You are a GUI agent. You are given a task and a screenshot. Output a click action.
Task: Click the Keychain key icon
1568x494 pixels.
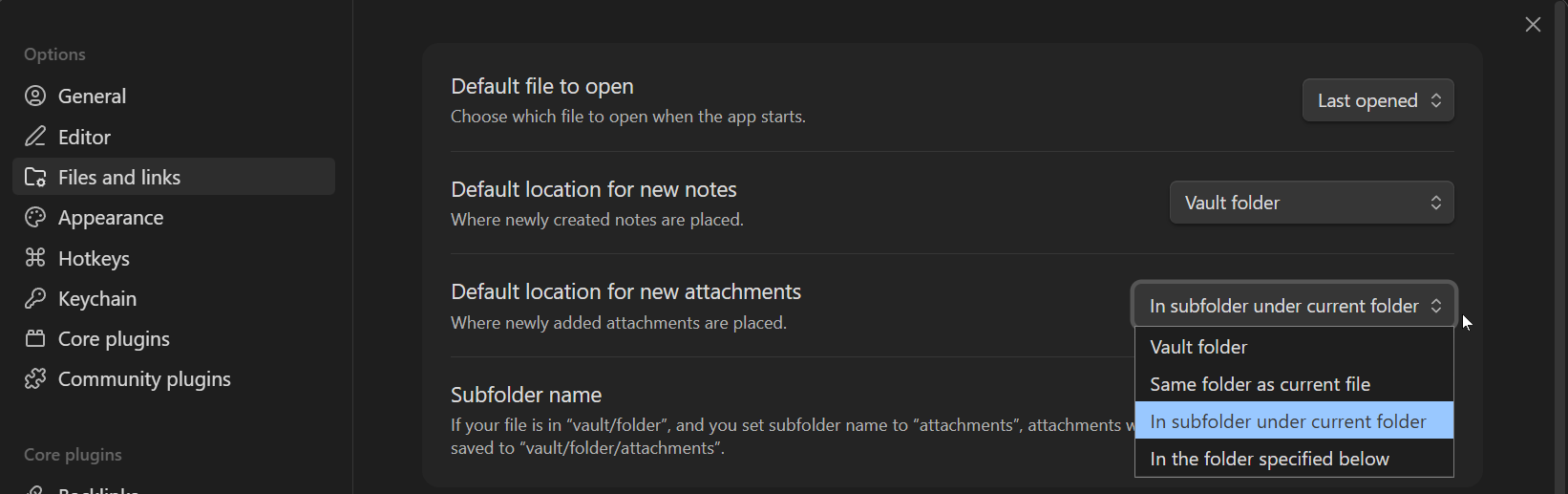35,298
